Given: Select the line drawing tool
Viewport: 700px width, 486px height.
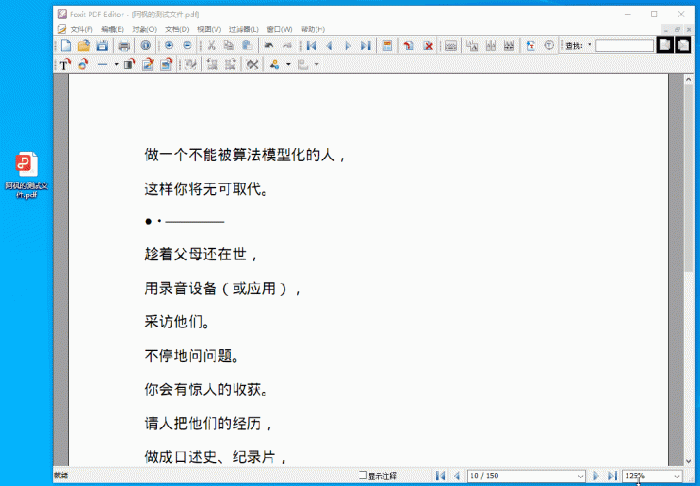Looking at the screenshot, I should [x=103, y=65].
